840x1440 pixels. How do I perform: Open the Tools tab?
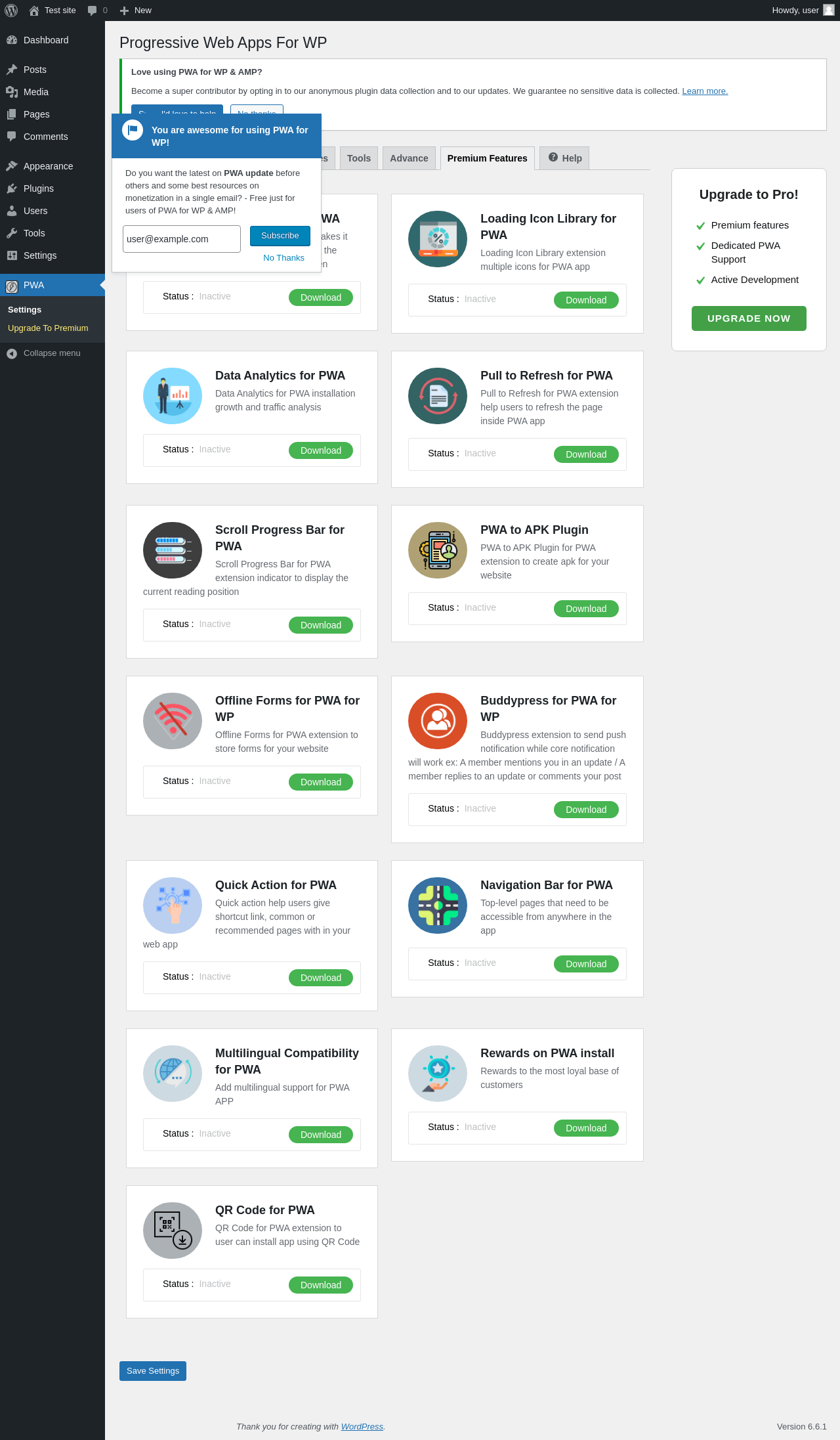click(359, 158)
